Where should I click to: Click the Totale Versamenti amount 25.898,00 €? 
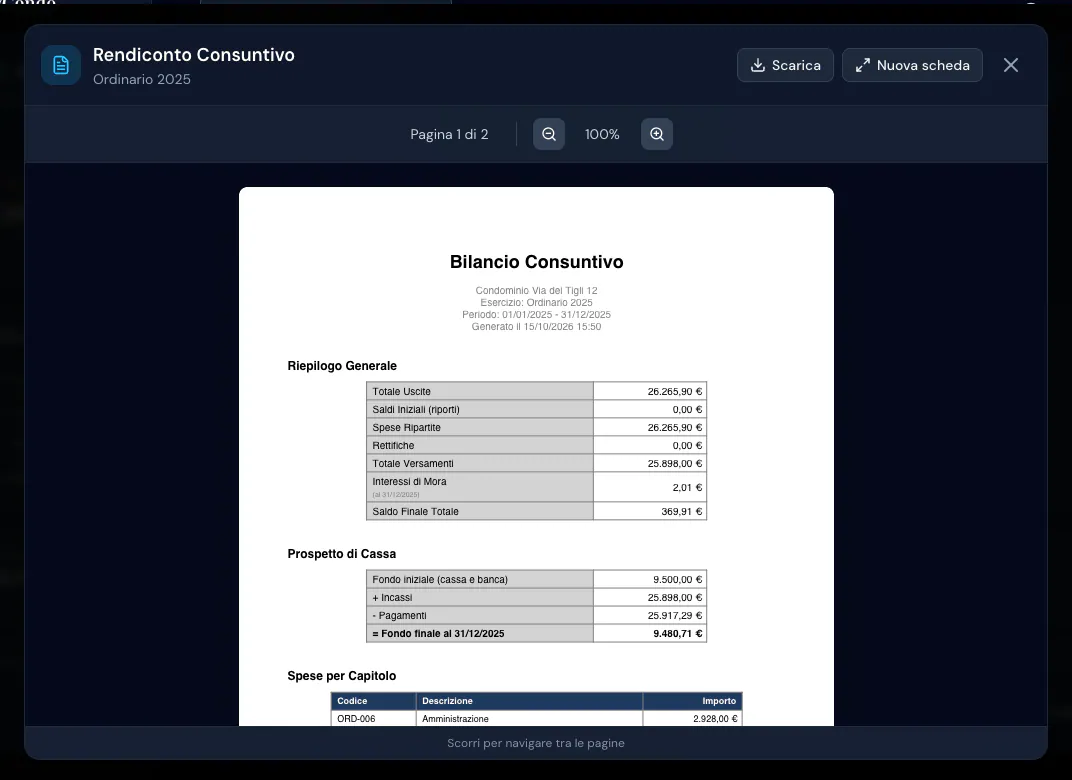click(675, 463)
